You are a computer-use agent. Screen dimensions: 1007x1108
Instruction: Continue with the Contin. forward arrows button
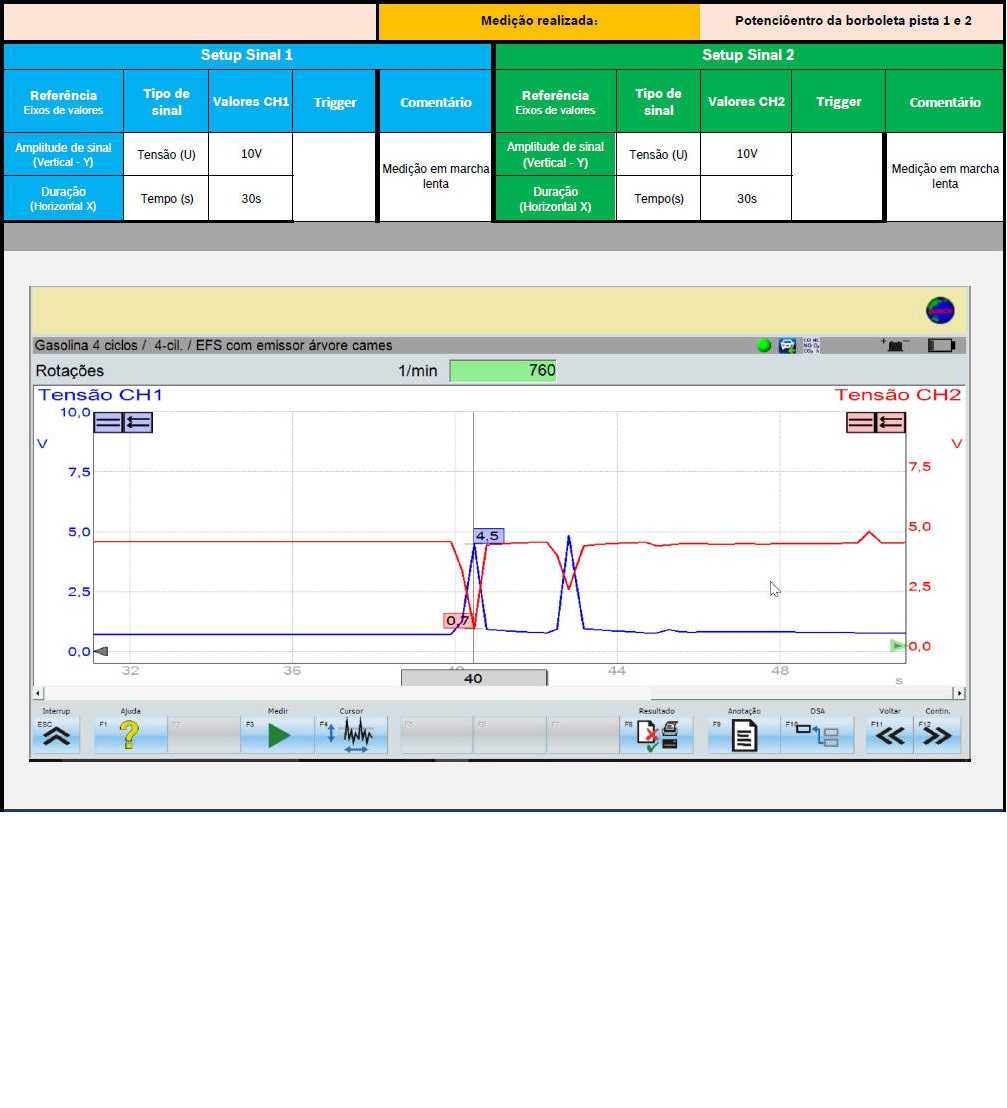click(x=937, y=736)
